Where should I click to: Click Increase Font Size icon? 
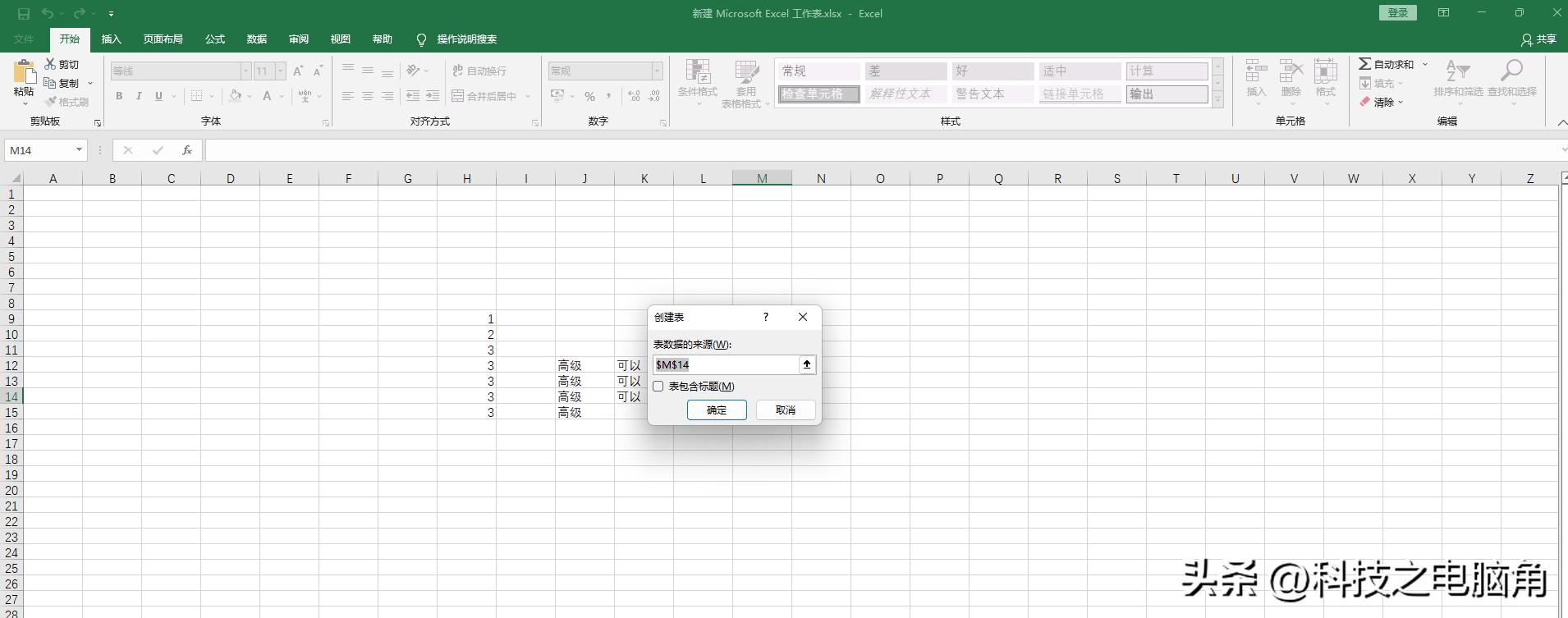pyautogui.click(x=298, y=71)
